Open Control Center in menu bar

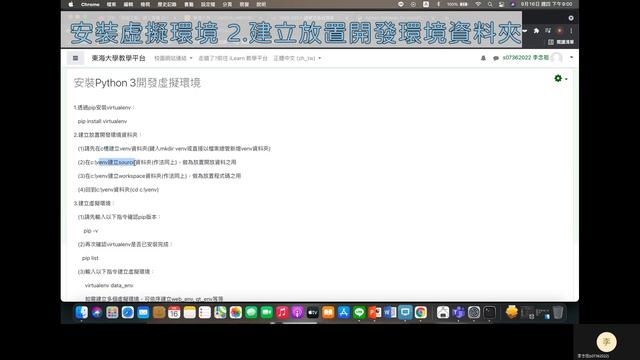(501, 4)
